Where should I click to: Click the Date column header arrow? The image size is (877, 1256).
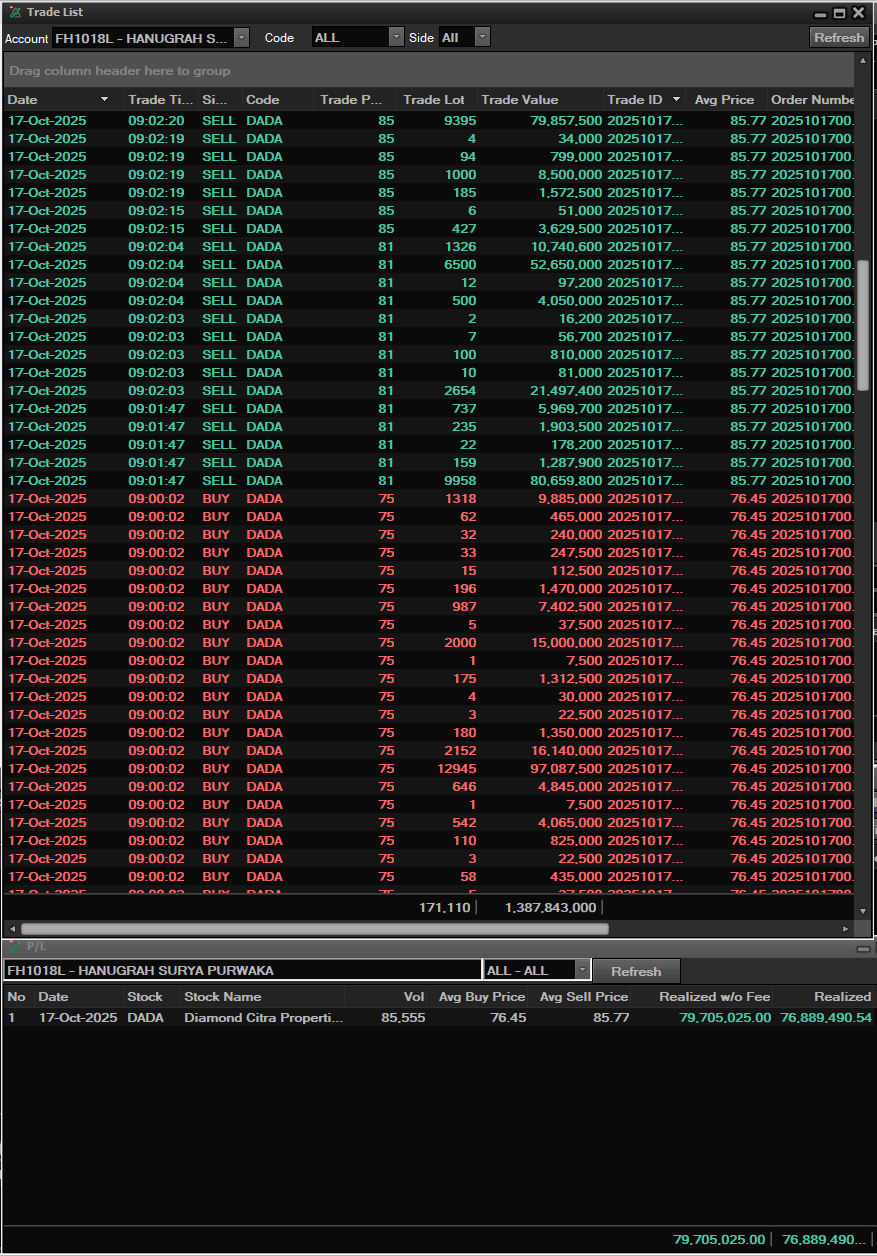[105, 100]
